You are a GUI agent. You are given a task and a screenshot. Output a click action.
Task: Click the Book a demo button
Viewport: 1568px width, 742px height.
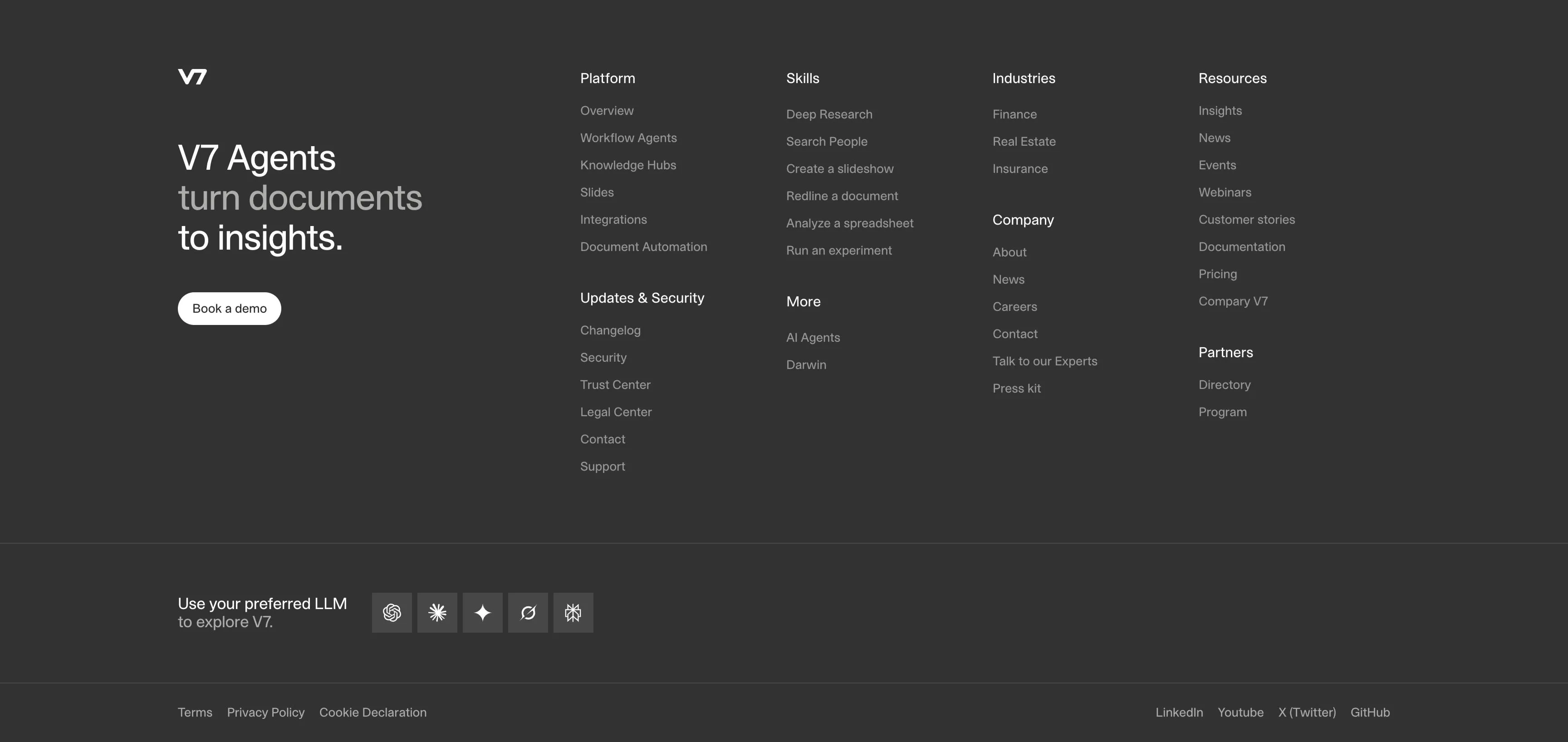[x=230, y=309]
